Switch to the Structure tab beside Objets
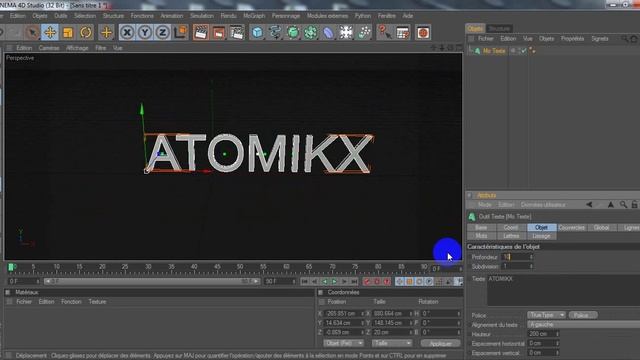This screenshot has height=360, width=640. [x=499, y=29]
